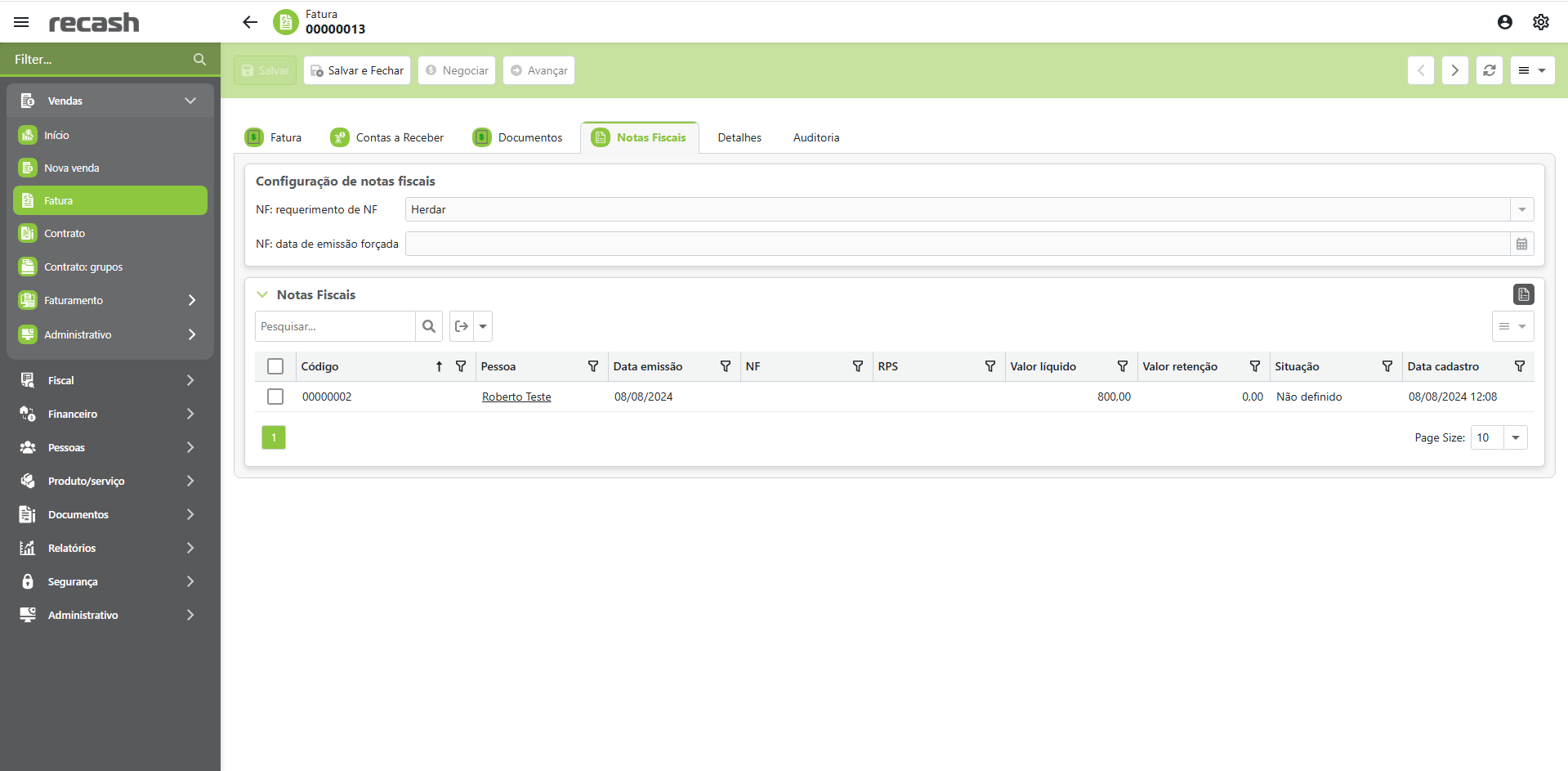Viewport: 1568px width, 771px height.
Task: Collapse the Notas Fiscais section
Action: pos(262,294)
